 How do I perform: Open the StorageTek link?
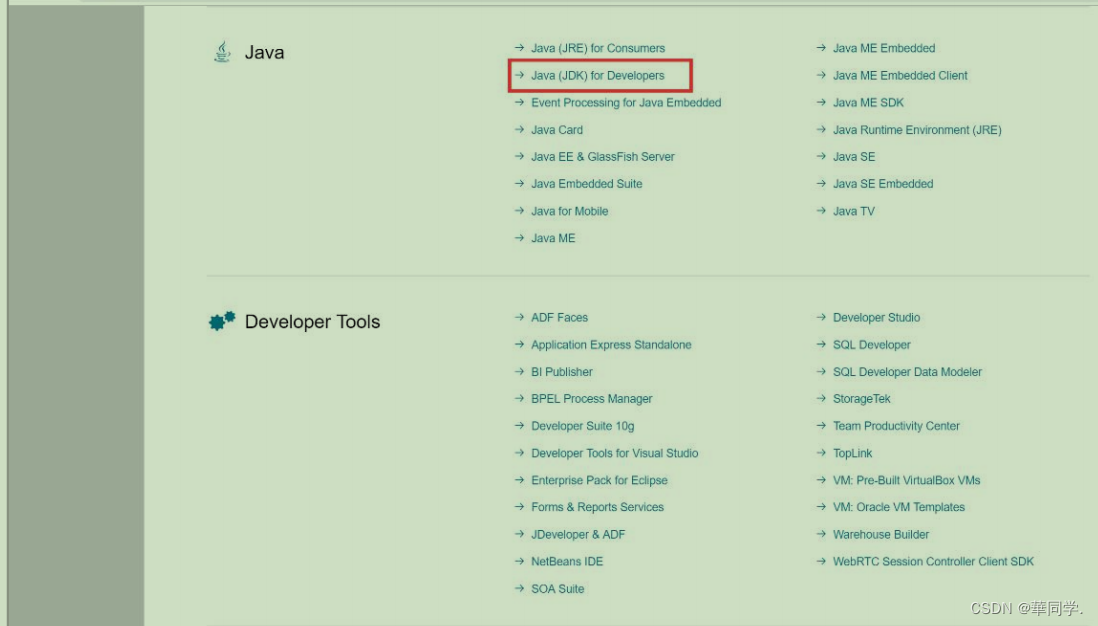point(862,399)
